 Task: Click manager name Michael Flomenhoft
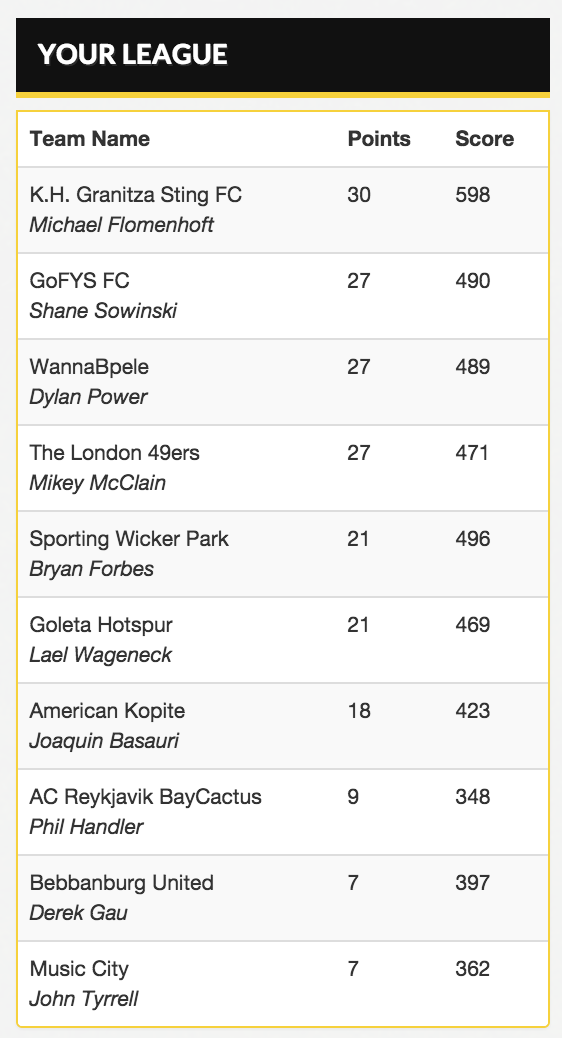(x=121, y=224)
